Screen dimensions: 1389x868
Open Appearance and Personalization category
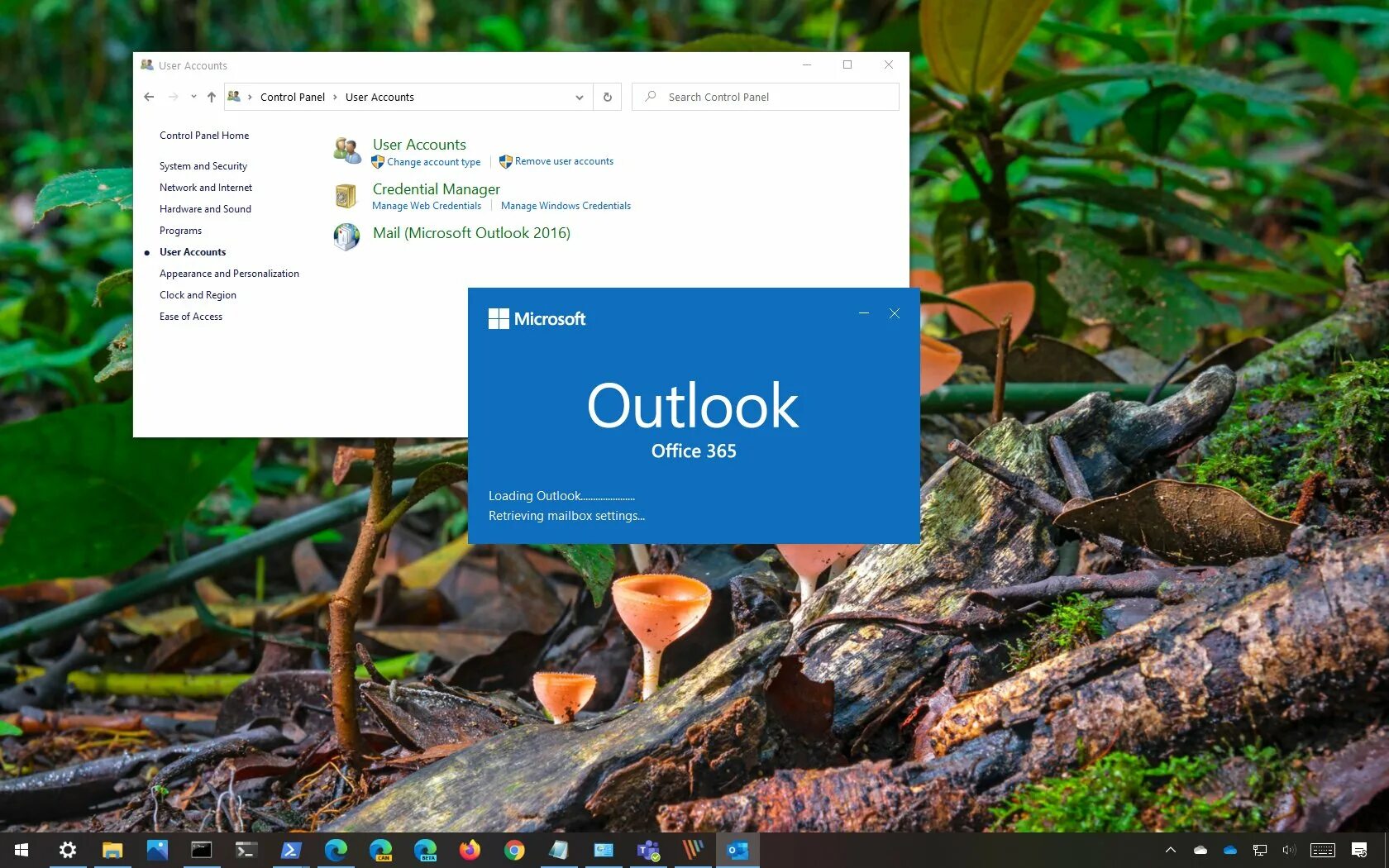point(229,274)
